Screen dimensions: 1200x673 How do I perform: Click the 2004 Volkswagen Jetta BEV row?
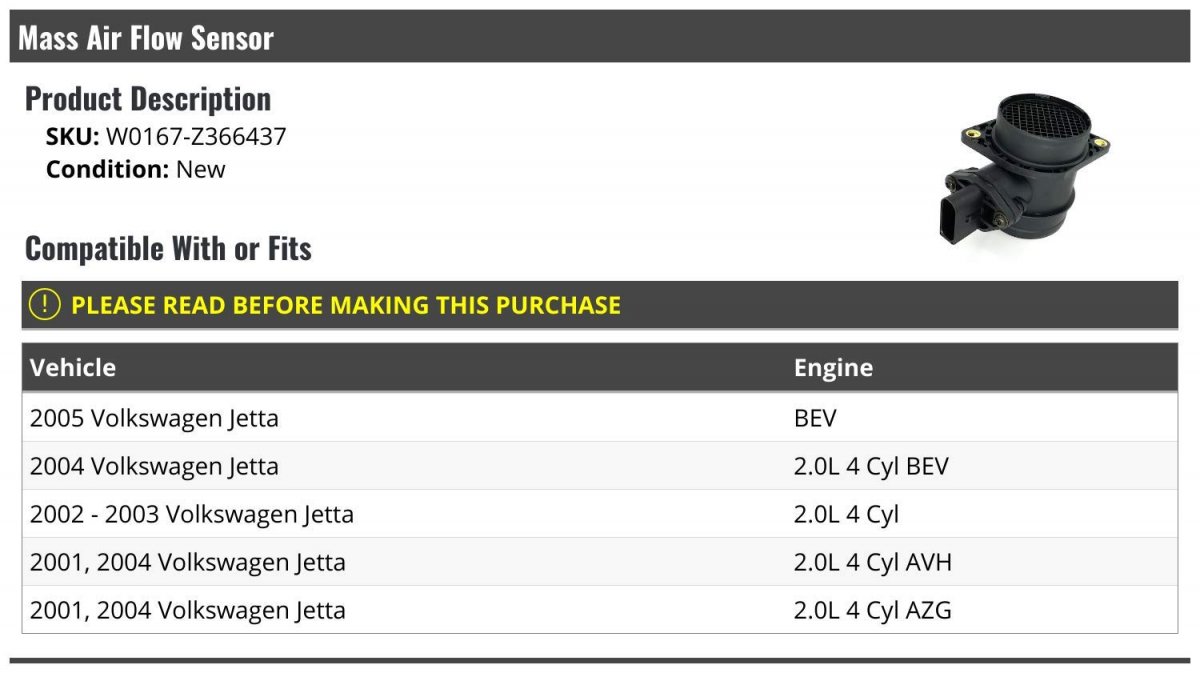(154, 466)
